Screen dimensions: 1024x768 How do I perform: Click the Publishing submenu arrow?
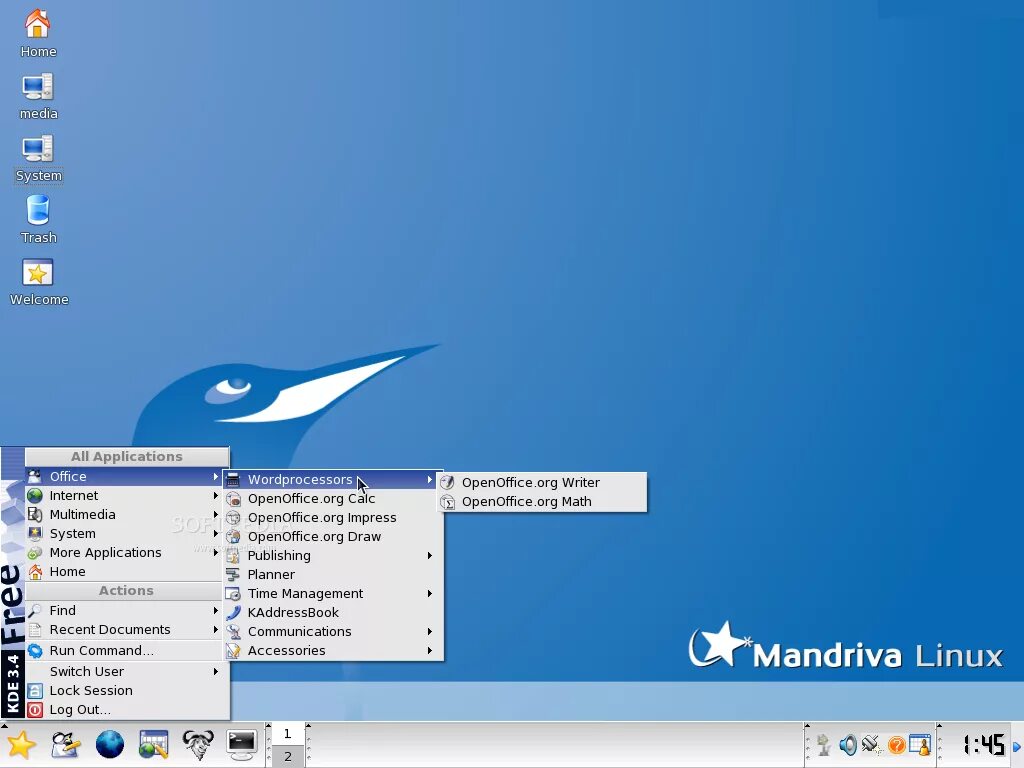point(430,555)
